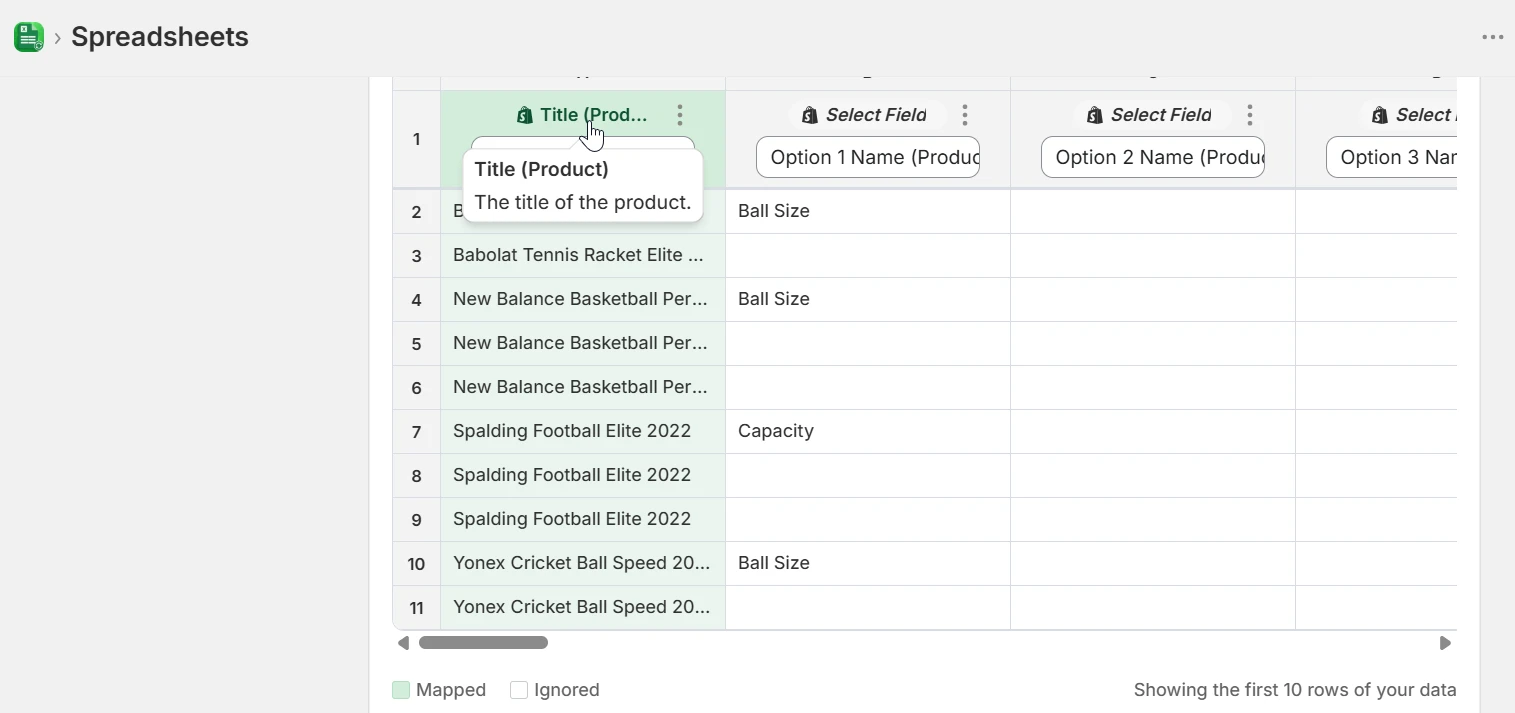Click the left scroll arrow of horizontal scrollbar

[403, 643]
